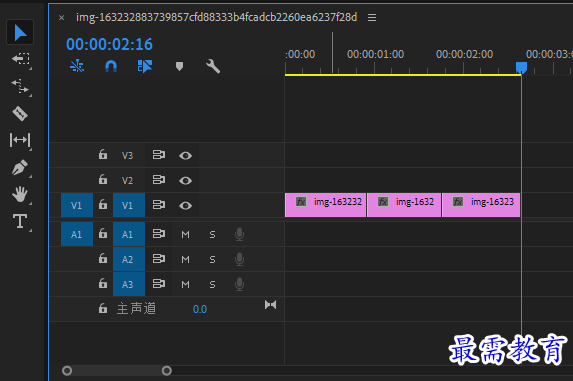This screenshot has height=381, width=573.
Task: Enable voice-over record on A3
Action: [239, 285]
